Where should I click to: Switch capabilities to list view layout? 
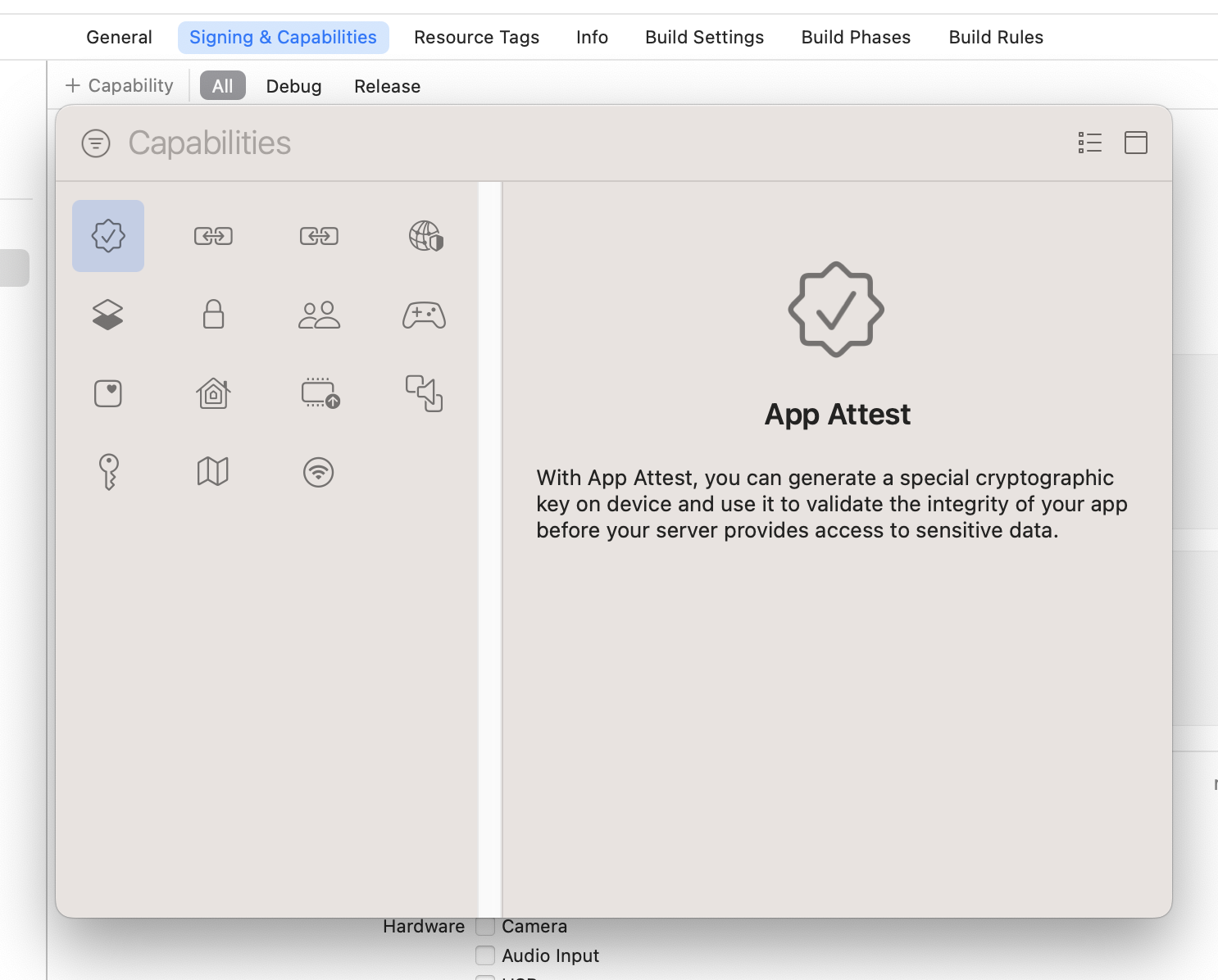(1090, 143)
